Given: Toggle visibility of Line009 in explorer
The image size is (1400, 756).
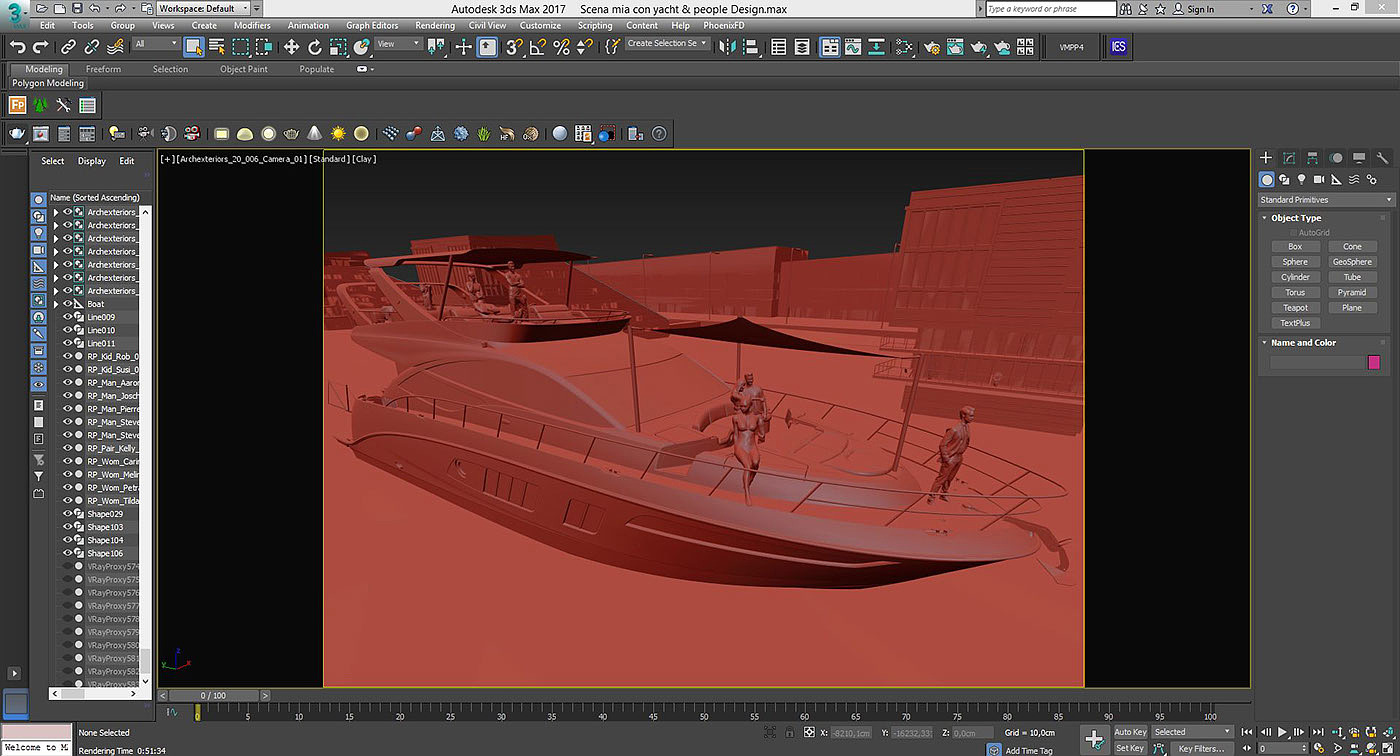Looking at the screenshot, I should pyautogui.click(x=68, y=317).
